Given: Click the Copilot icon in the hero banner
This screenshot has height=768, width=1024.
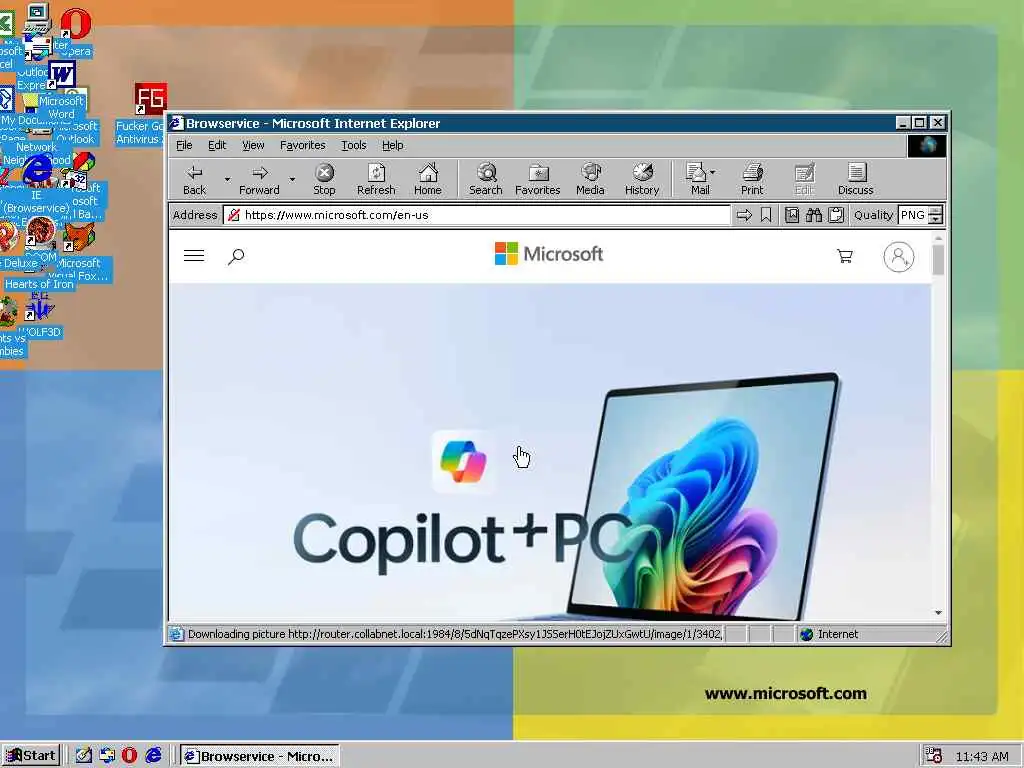Looking at the screenshot, I should (x=463, y=461).
